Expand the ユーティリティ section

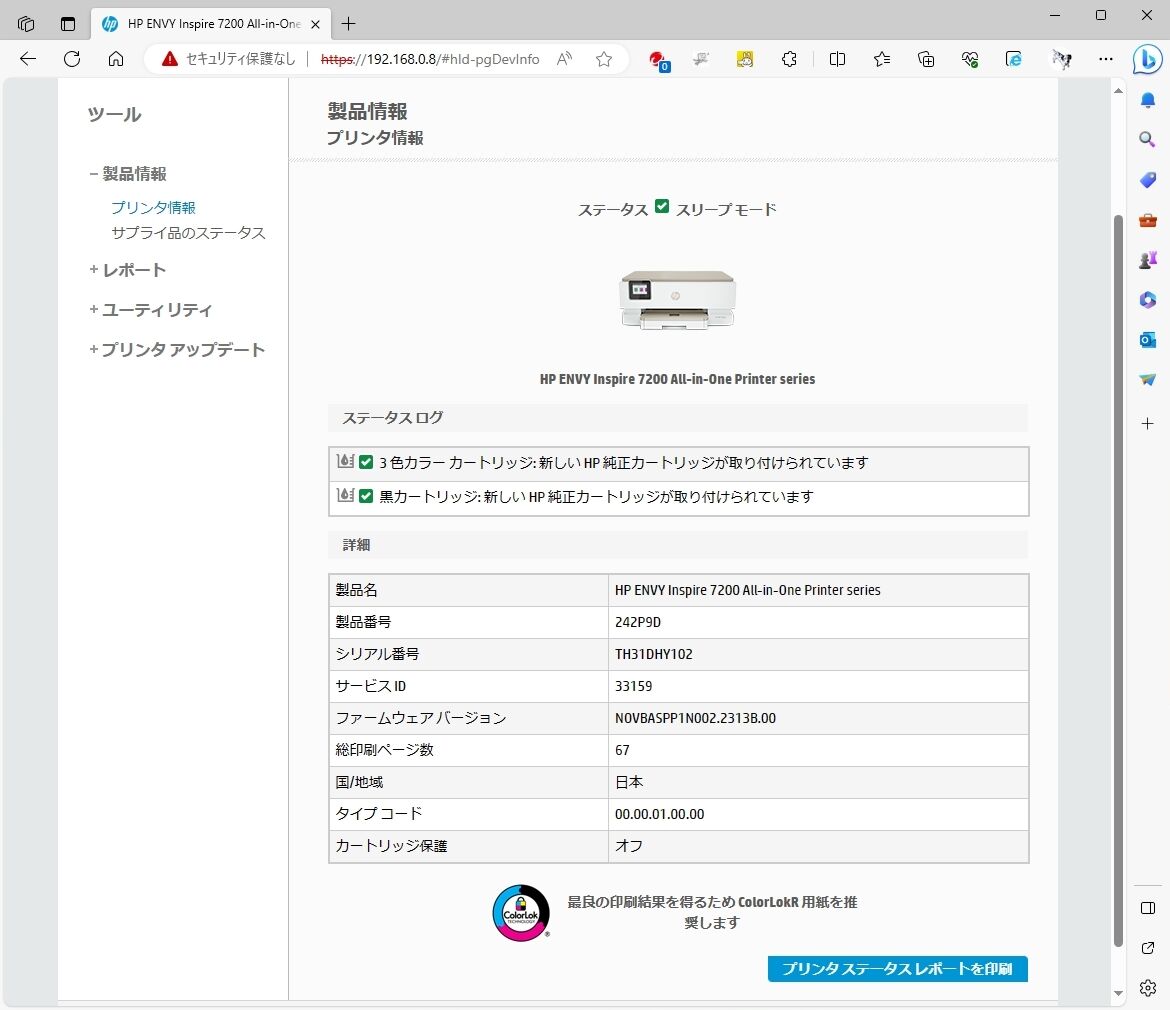coord(151,310)
